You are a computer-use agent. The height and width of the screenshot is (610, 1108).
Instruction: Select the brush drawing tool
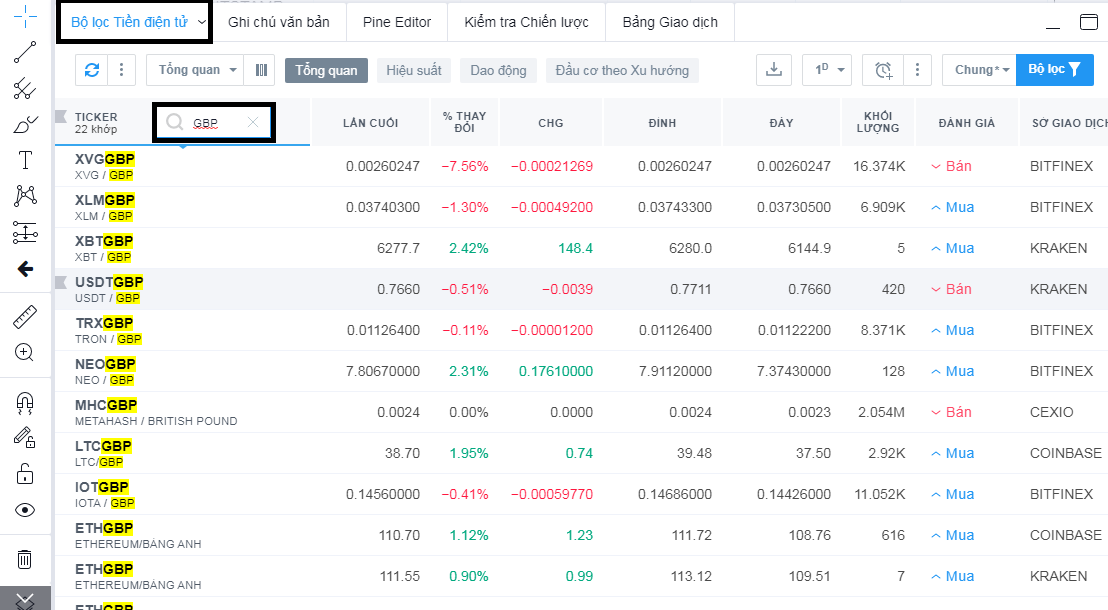25,125
